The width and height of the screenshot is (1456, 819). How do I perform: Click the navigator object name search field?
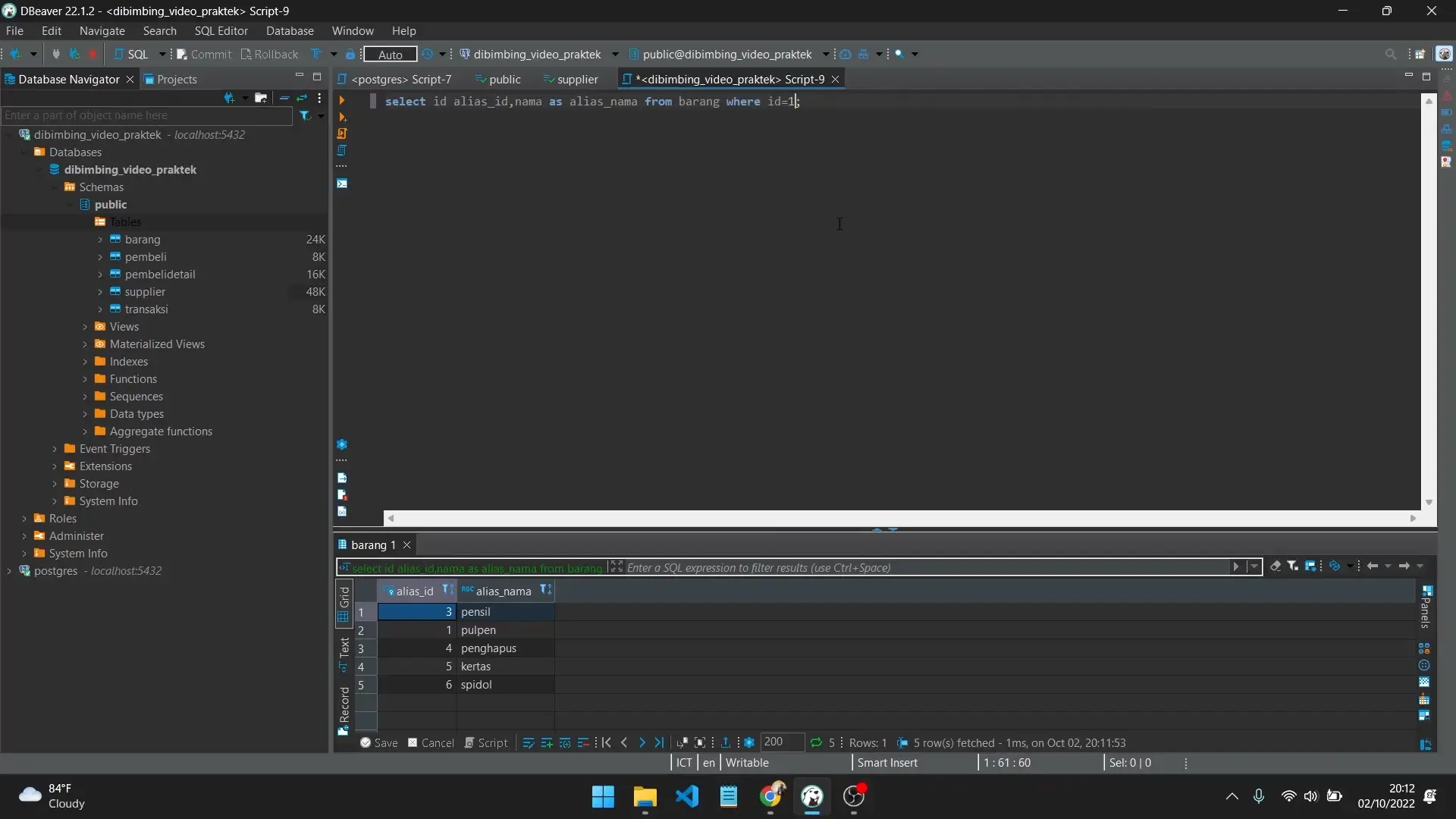tap(147, 115)
